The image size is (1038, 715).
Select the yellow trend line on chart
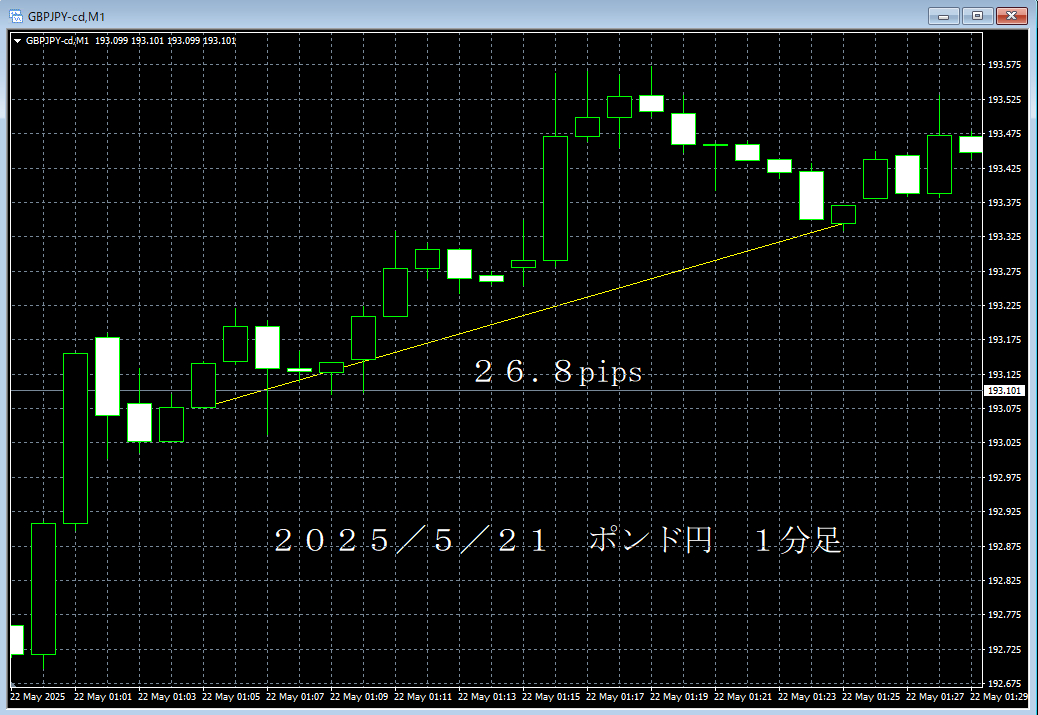[530, 314]
